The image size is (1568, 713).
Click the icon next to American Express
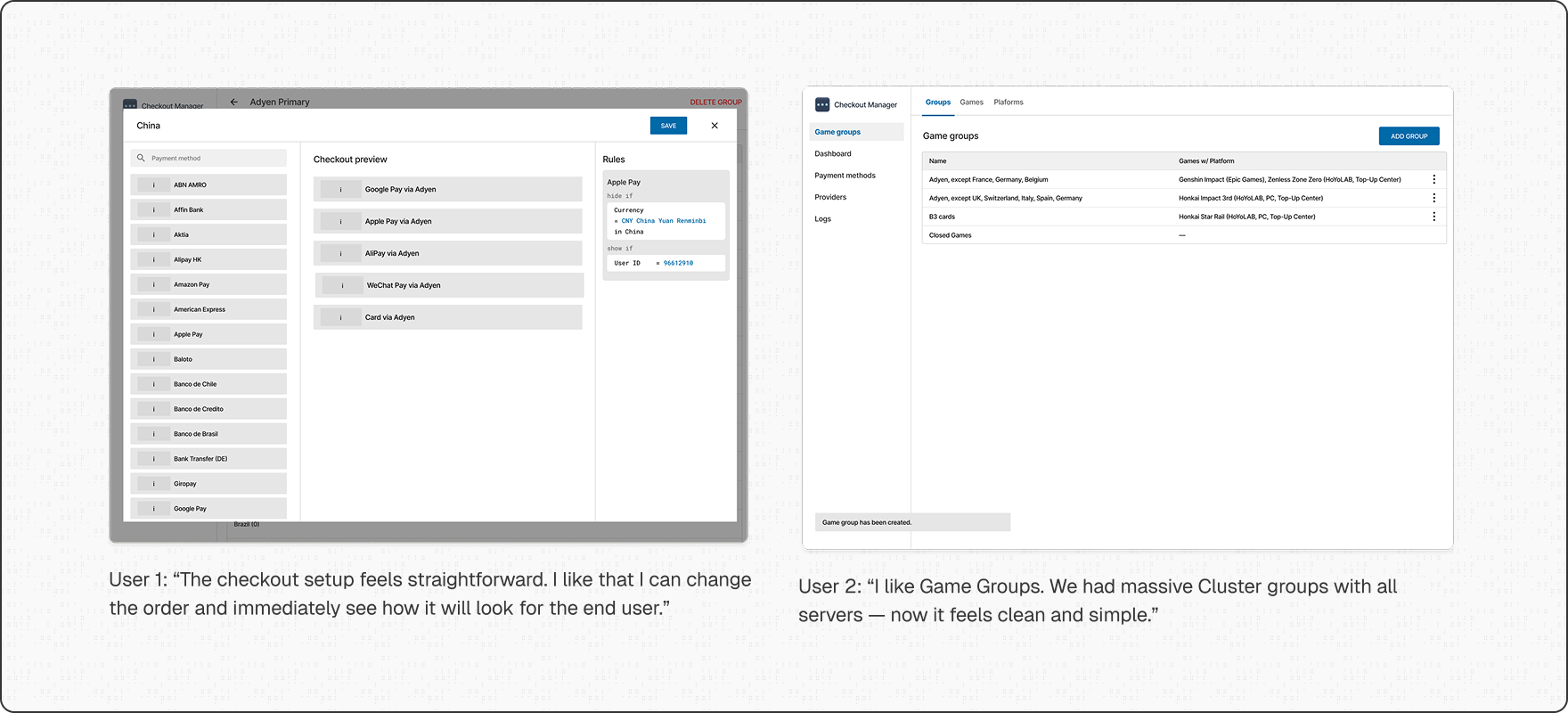click(x=154, y=309)
